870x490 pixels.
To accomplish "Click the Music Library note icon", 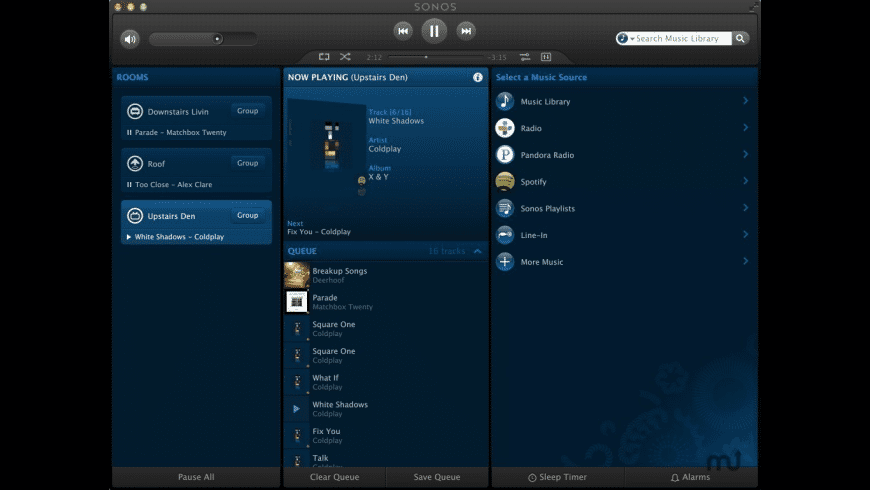I will [505, 101].
